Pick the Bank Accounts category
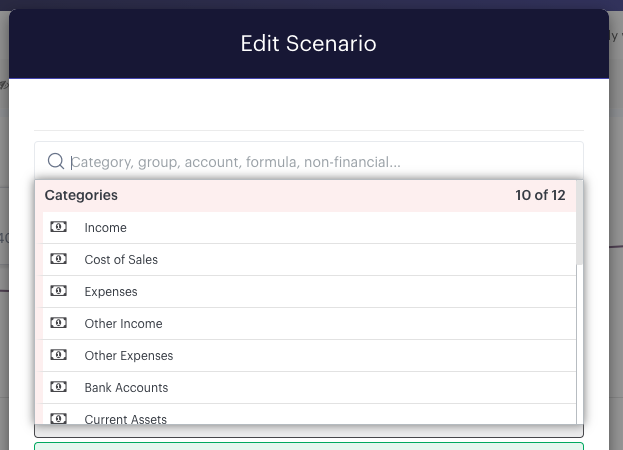Screen dimensions: 623x450 (309, 388)
